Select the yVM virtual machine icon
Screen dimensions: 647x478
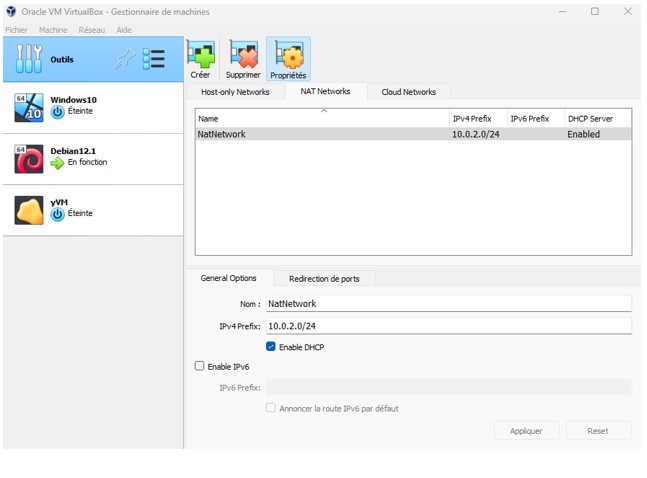29,209
